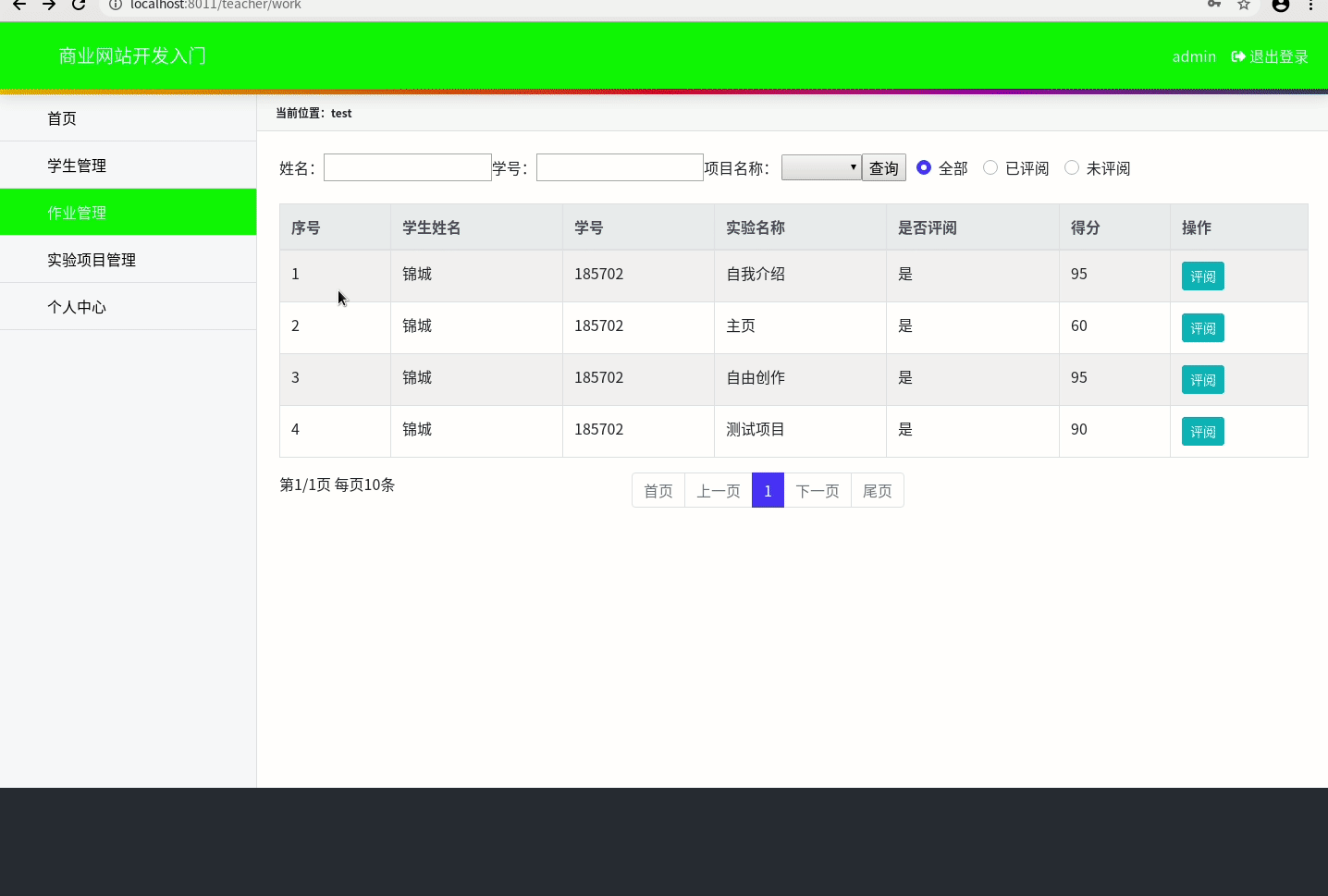Click the logout icon beside 退出登录

point(1237,56)
